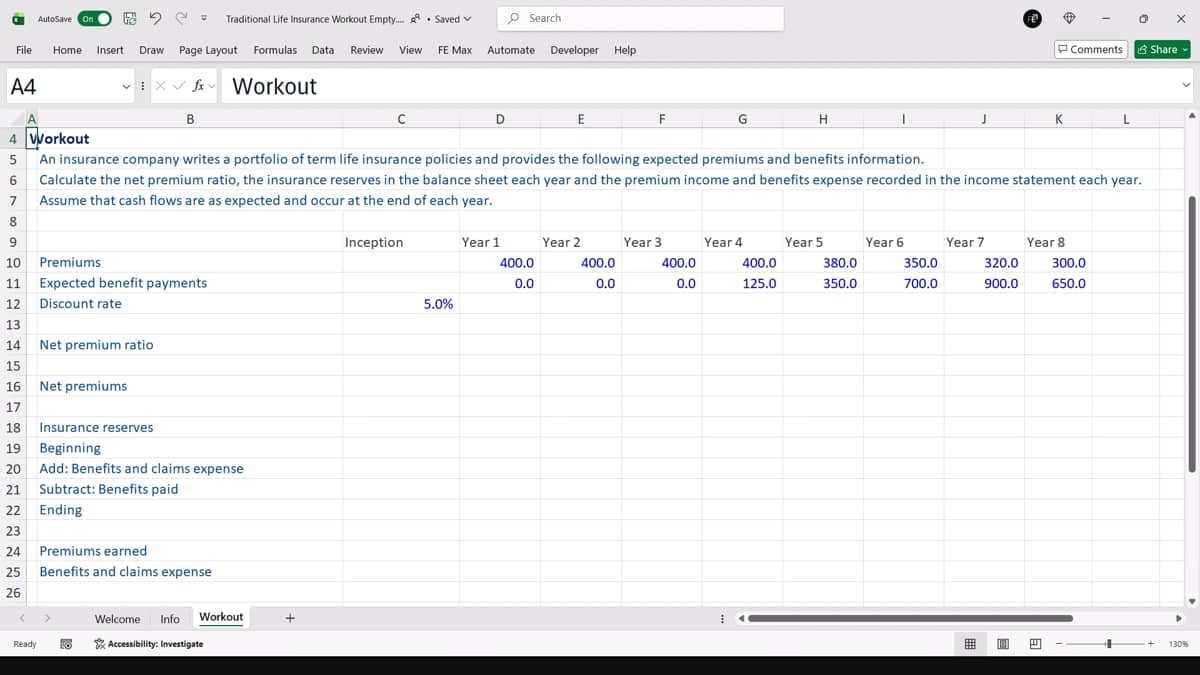Click Accessibility: Investigate in status bar
This screenshot has height=675, width=1200.
click(x=148, y=644)
